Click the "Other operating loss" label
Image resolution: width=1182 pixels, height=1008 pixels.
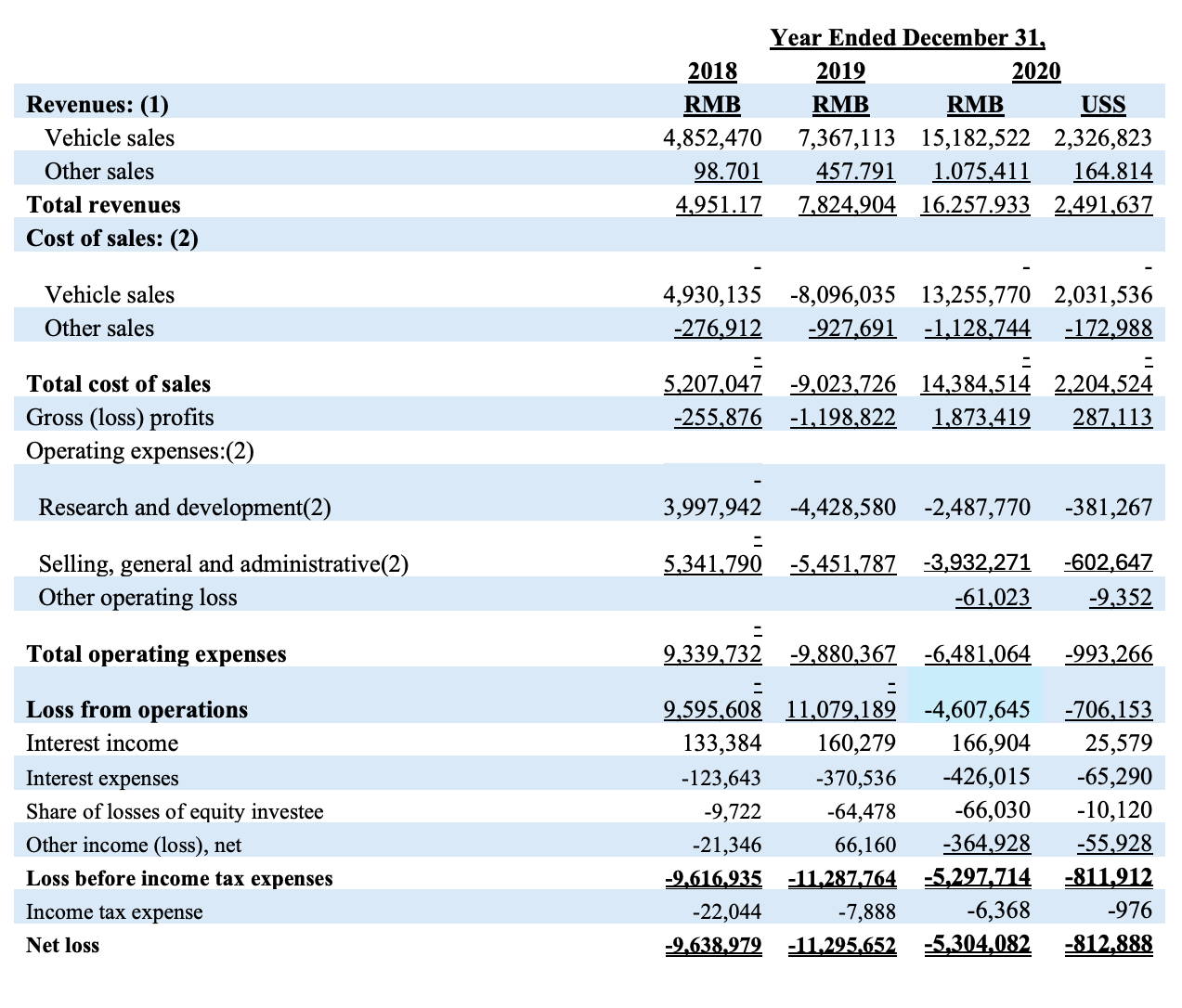[137, 597]
